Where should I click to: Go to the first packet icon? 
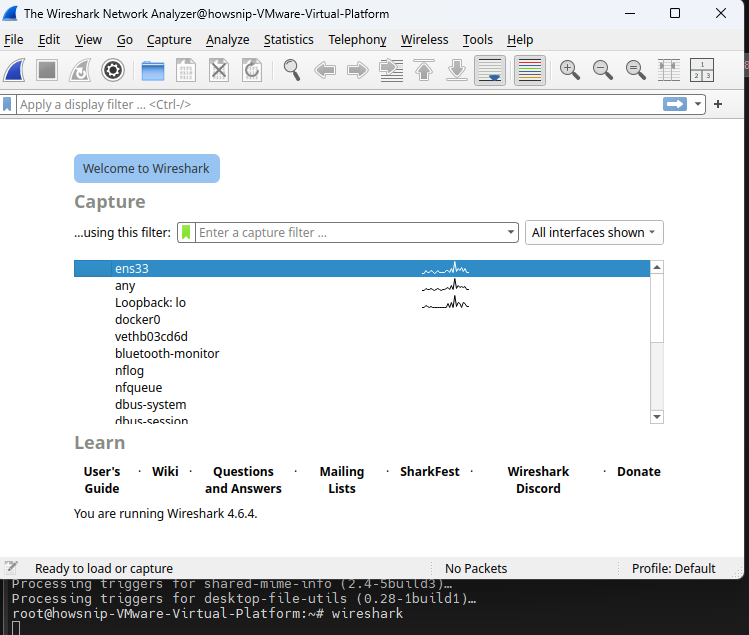pos(424,70)
